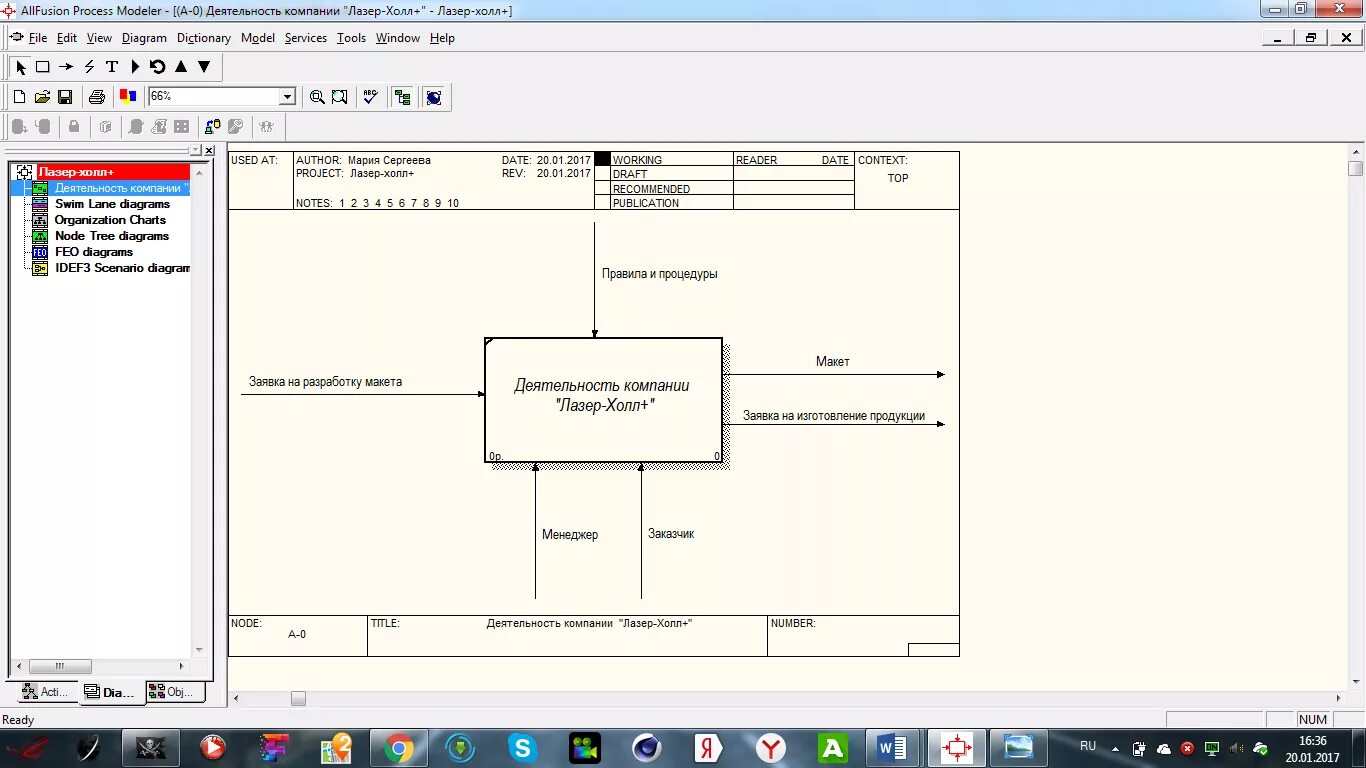Open the Dictionary menu

click(x=204, y=38)
